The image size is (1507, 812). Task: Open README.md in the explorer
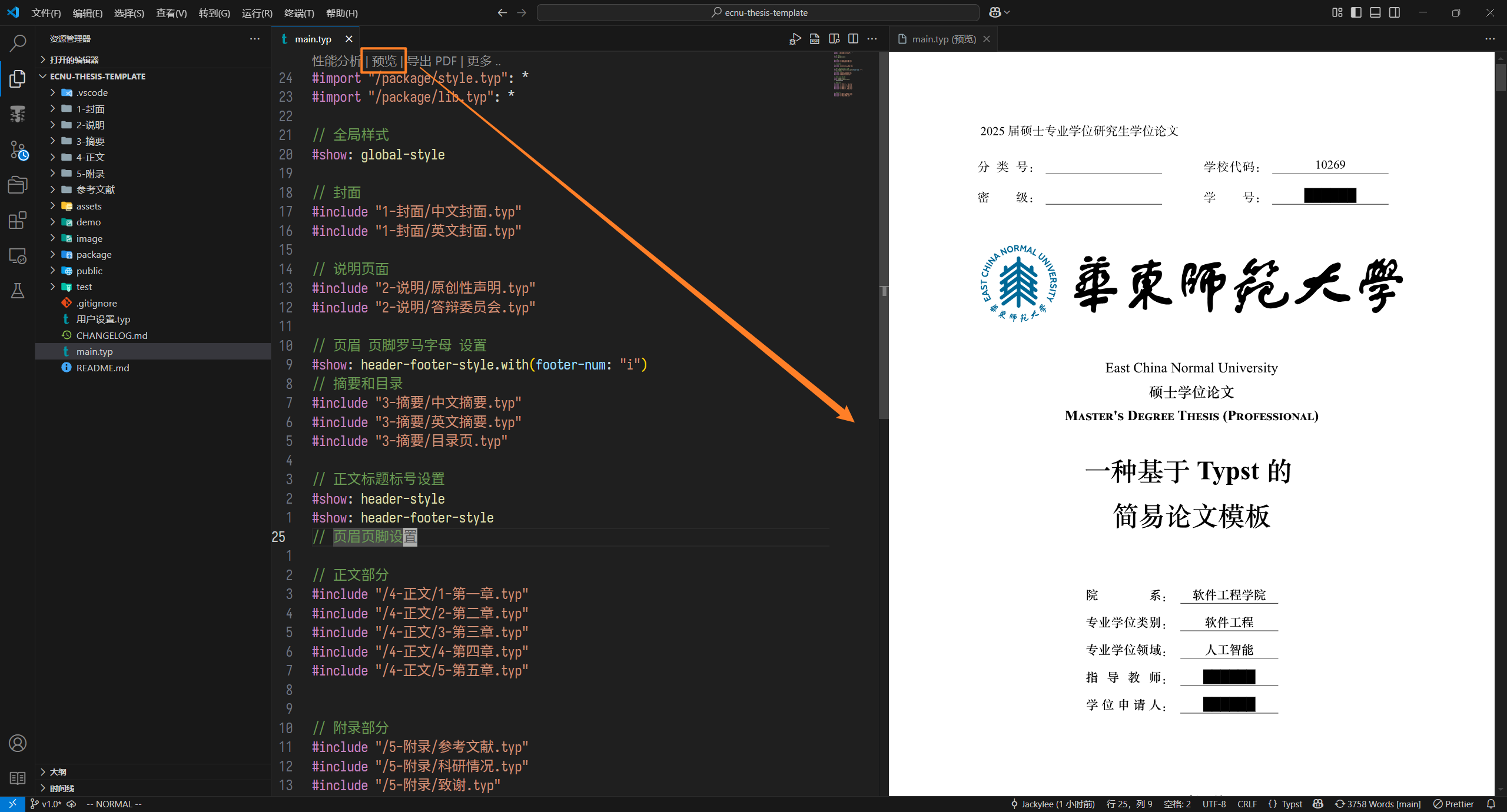(x=102, y=368)
